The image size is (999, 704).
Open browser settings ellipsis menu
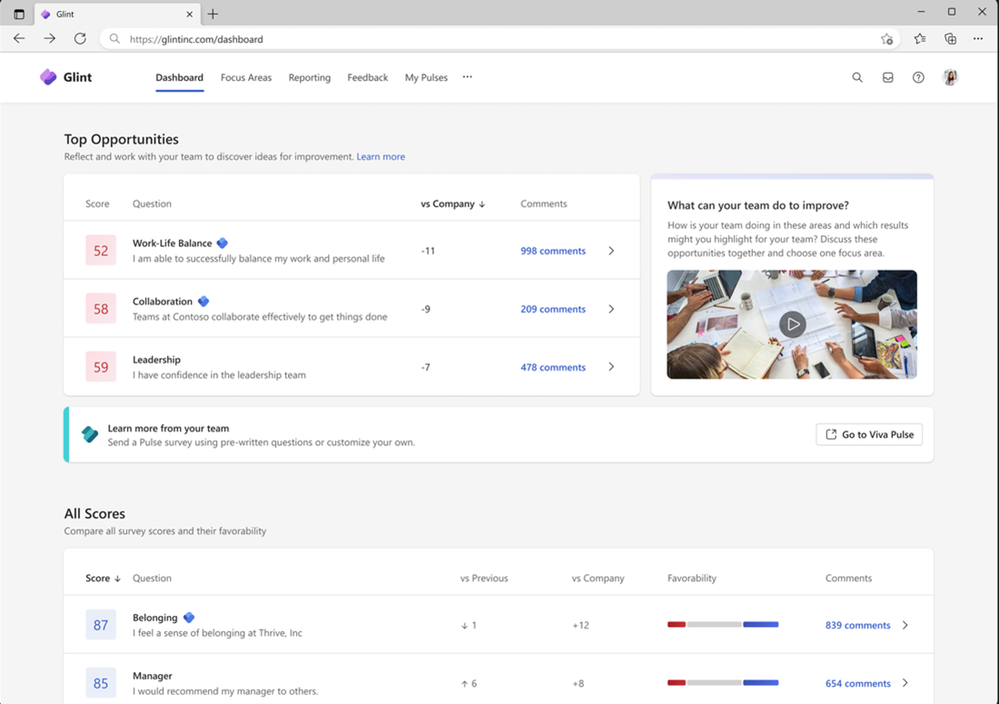(x=978, y=39)
